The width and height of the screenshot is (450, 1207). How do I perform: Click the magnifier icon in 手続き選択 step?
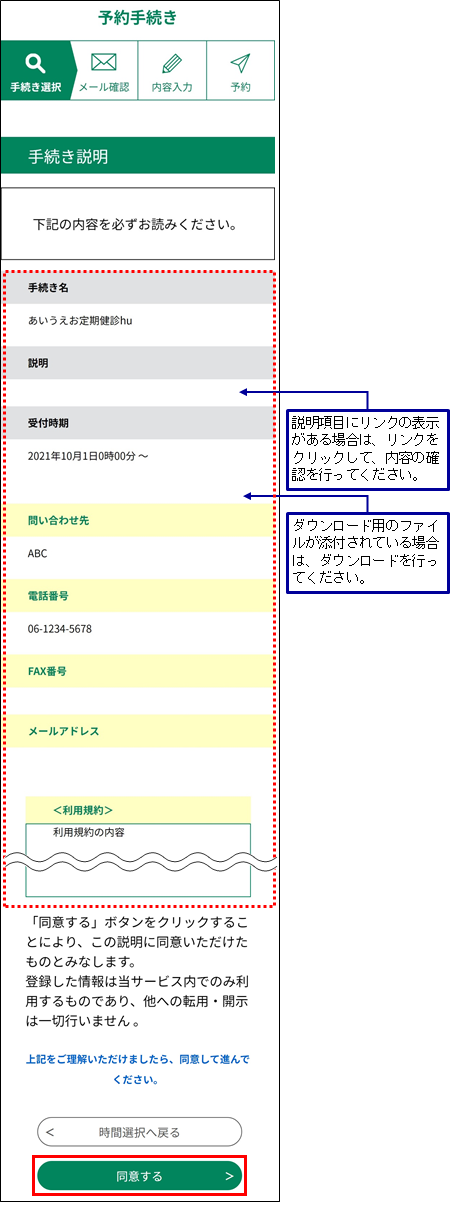point(35,63)
